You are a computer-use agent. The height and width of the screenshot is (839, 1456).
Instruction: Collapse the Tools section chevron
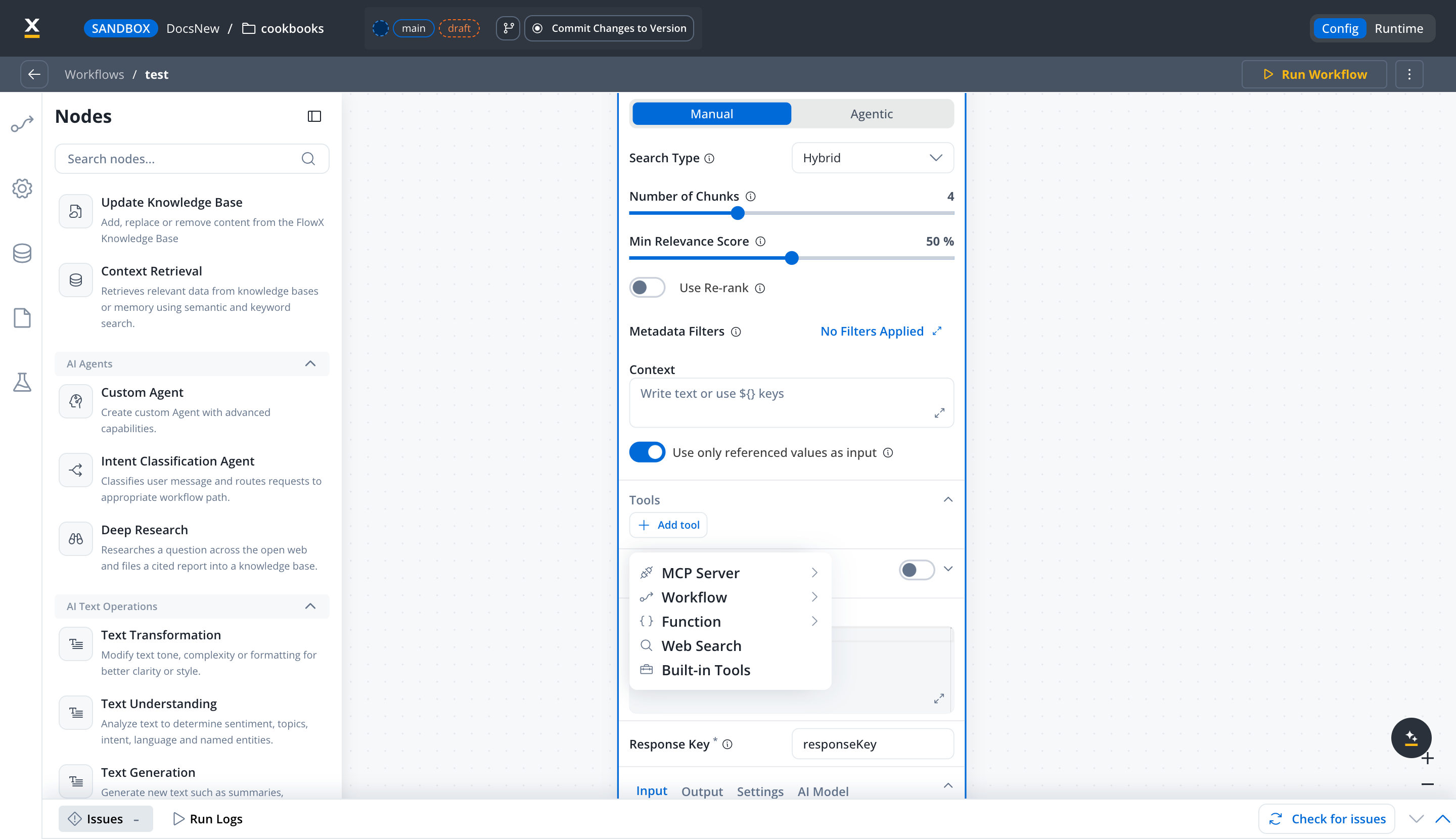[948, 499]
